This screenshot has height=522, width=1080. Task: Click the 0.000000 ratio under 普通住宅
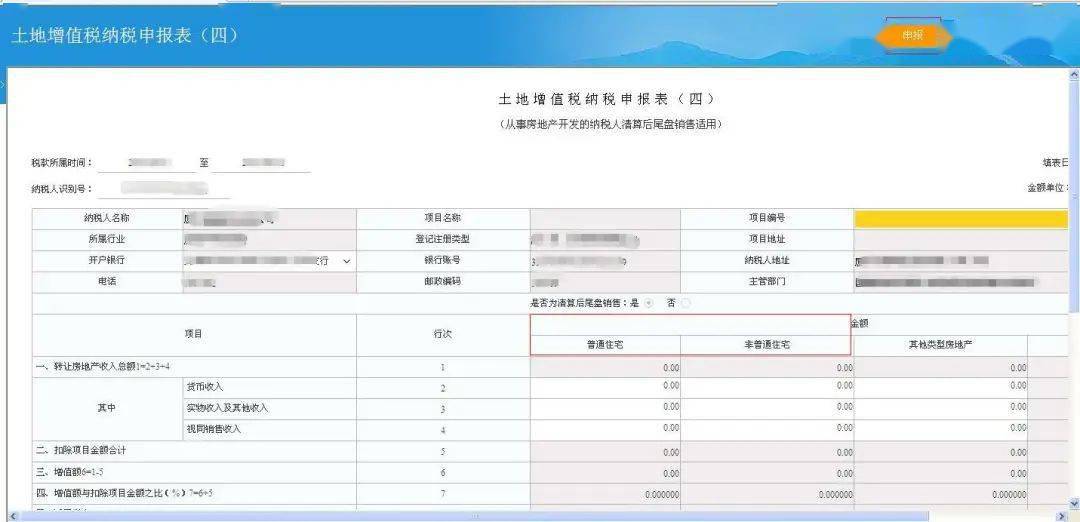[x=605, y=494]
